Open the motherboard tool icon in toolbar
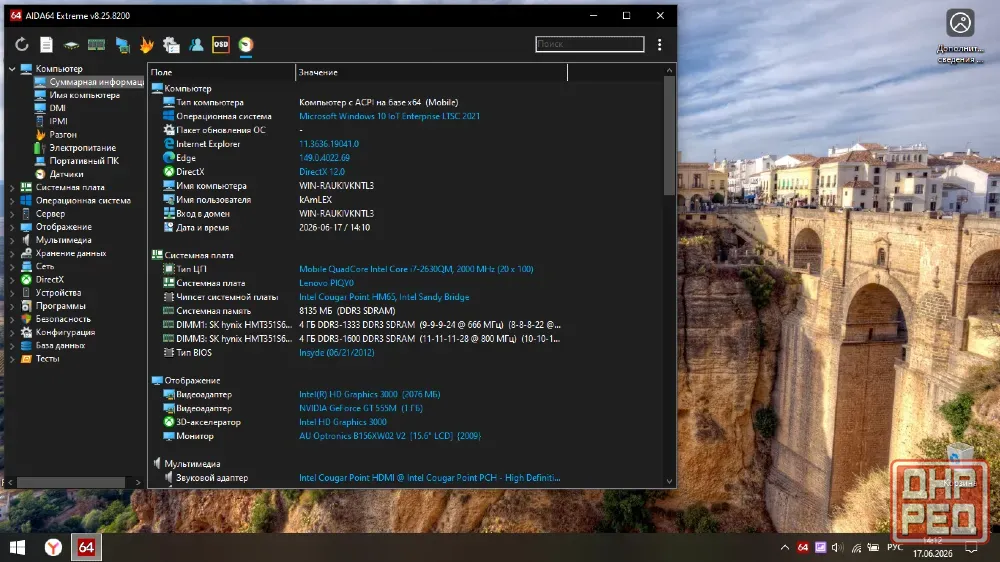This screenshot has height=562, width=1000. (x=71, y=45)
